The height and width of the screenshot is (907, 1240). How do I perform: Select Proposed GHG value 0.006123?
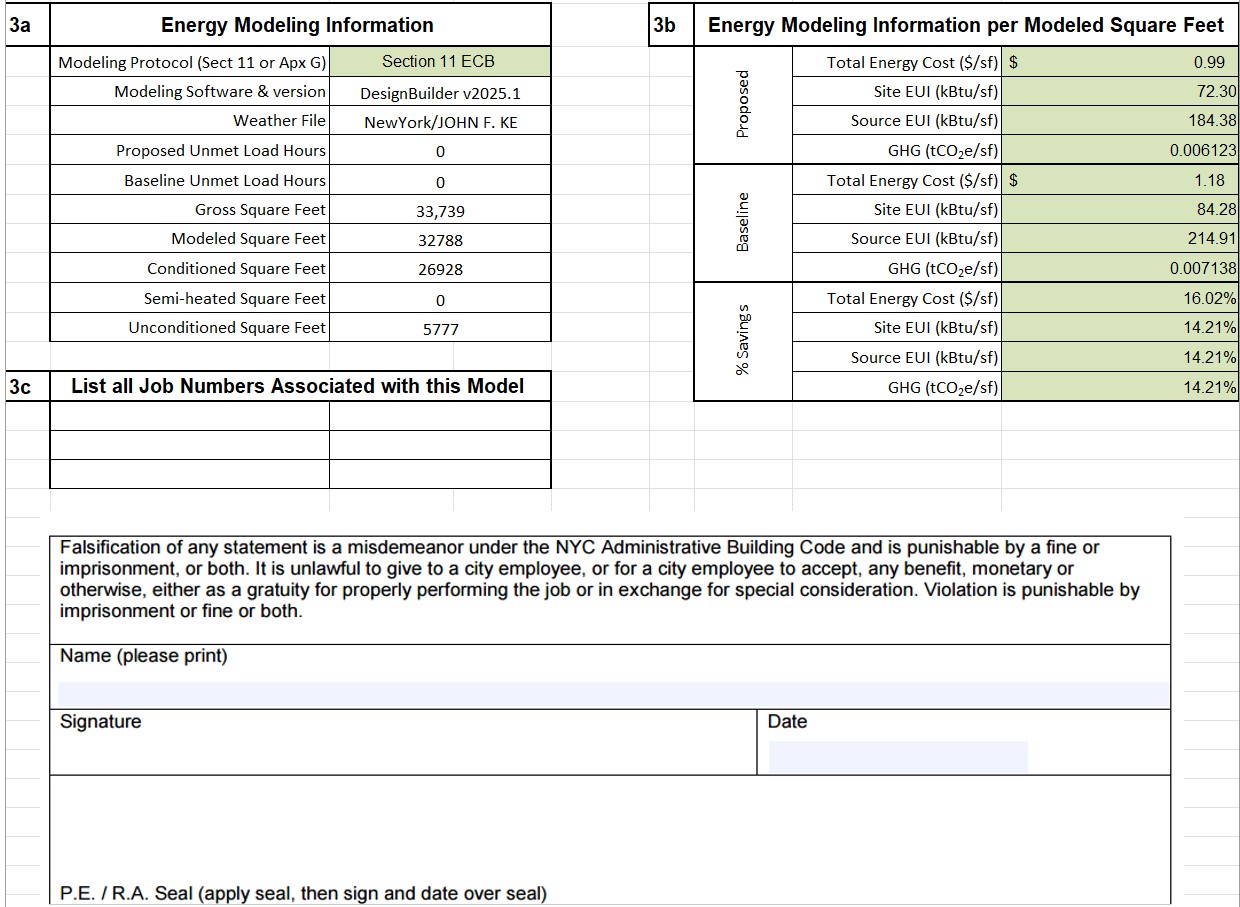1120,151
